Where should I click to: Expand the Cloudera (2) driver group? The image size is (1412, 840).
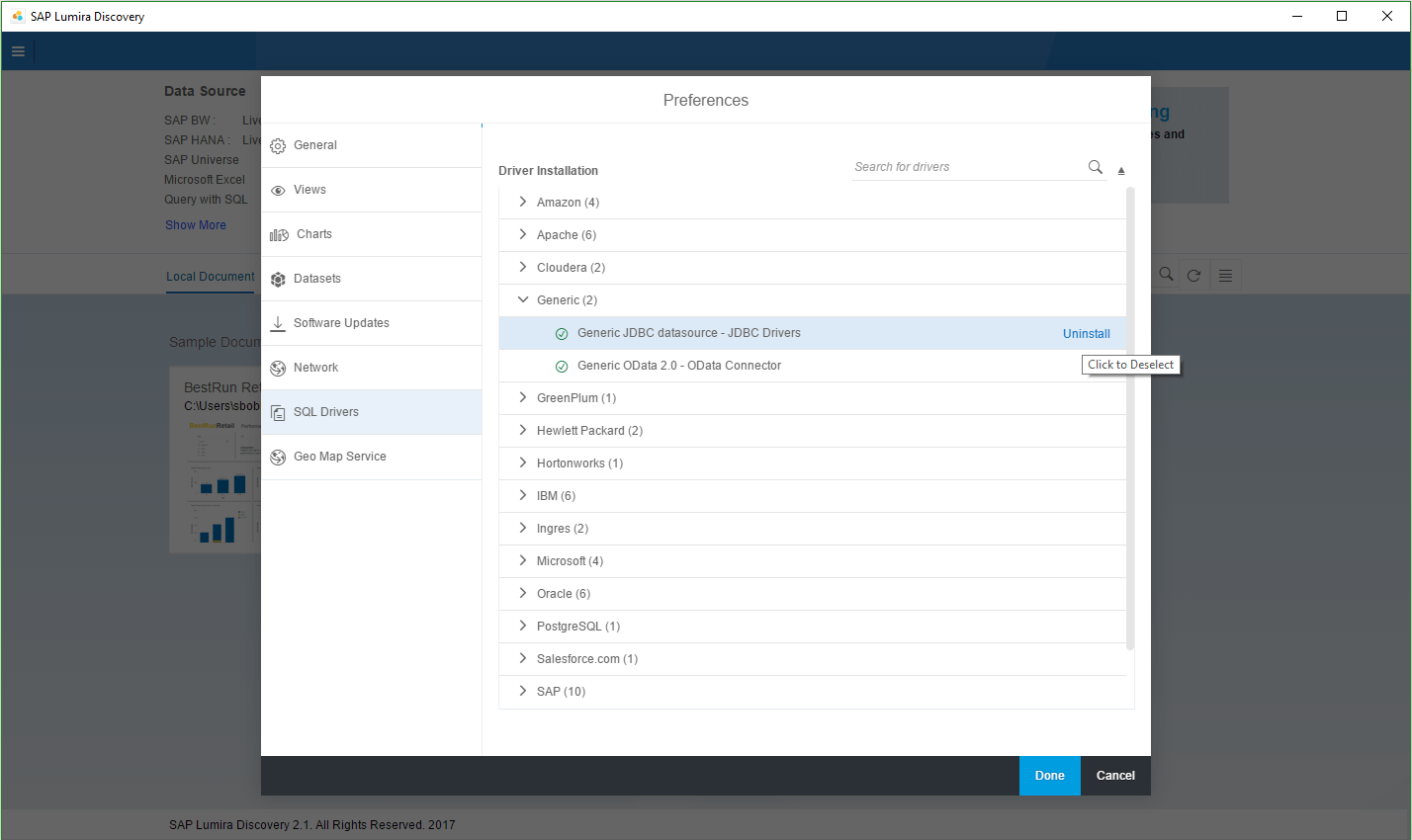523,267
